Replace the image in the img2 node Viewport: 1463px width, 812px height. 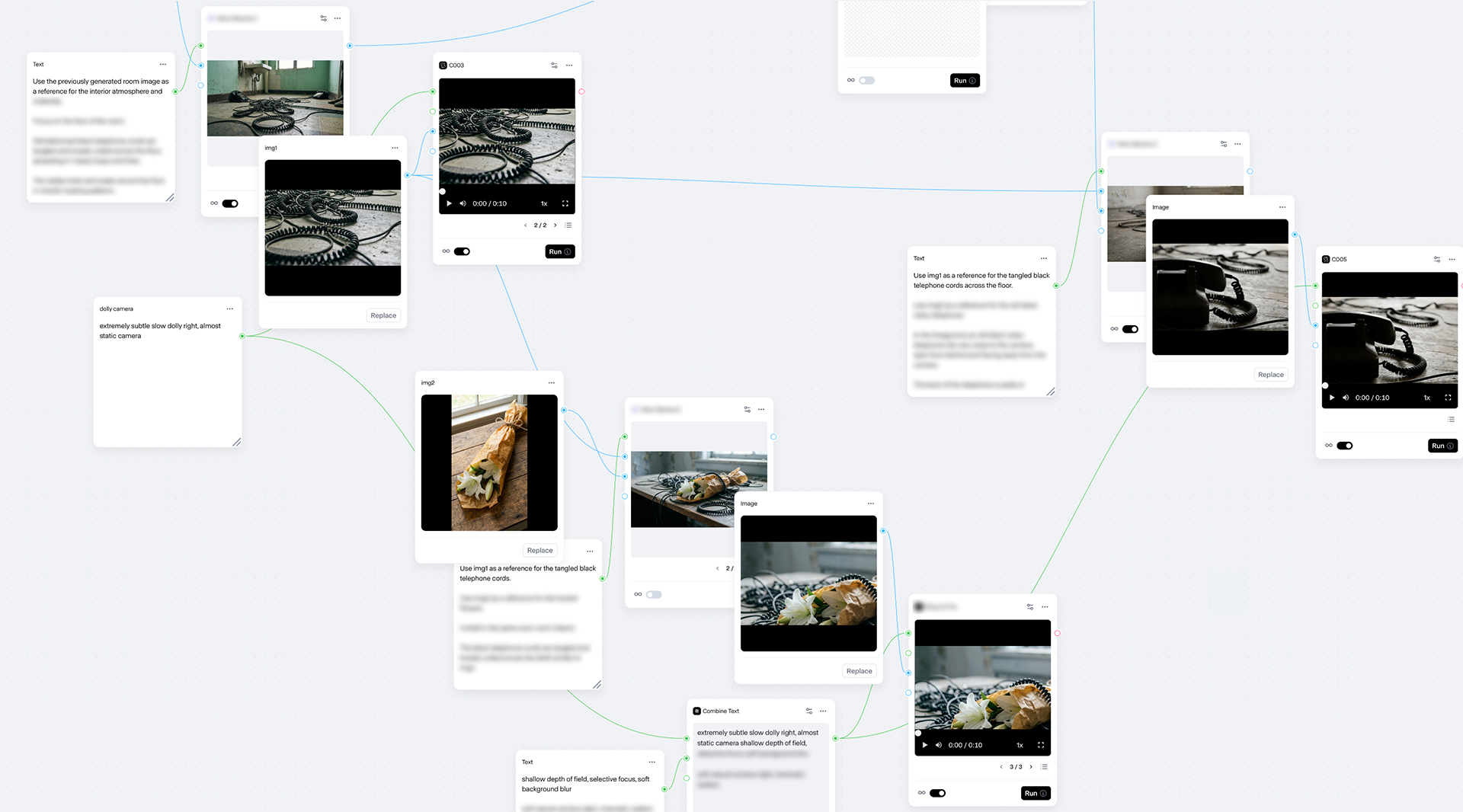click(539, 551)
